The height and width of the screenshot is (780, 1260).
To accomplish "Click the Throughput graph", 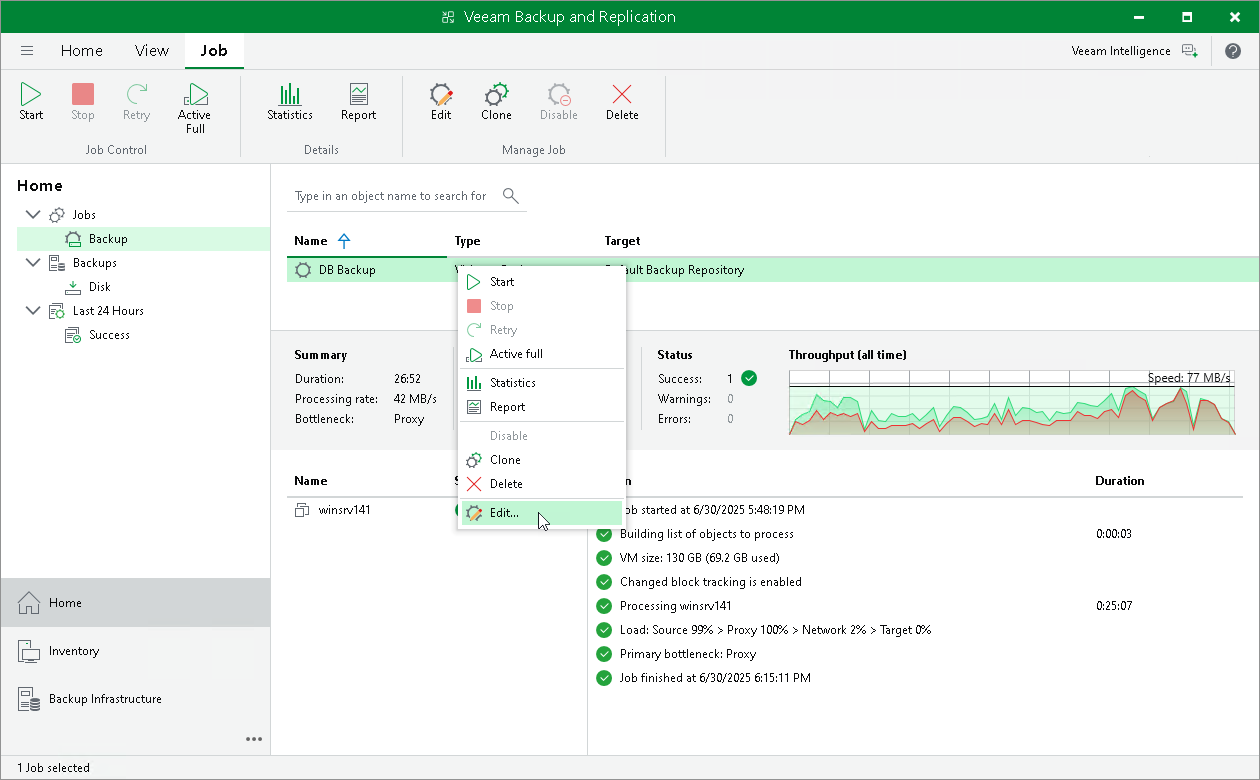I will pyautogui.click(x=1012, y=402).
